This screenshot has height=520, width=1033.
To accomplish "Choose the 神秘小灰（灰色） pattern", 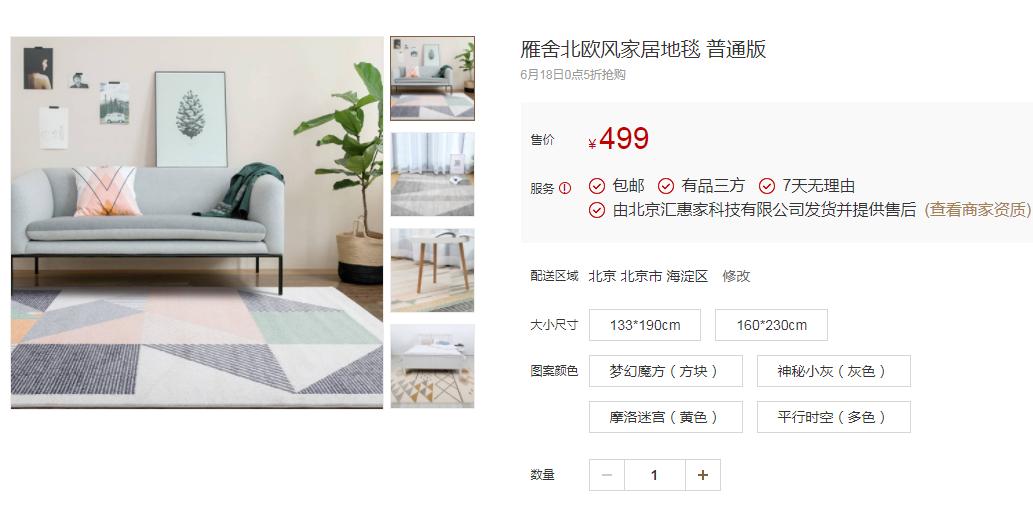I will 833,371.
